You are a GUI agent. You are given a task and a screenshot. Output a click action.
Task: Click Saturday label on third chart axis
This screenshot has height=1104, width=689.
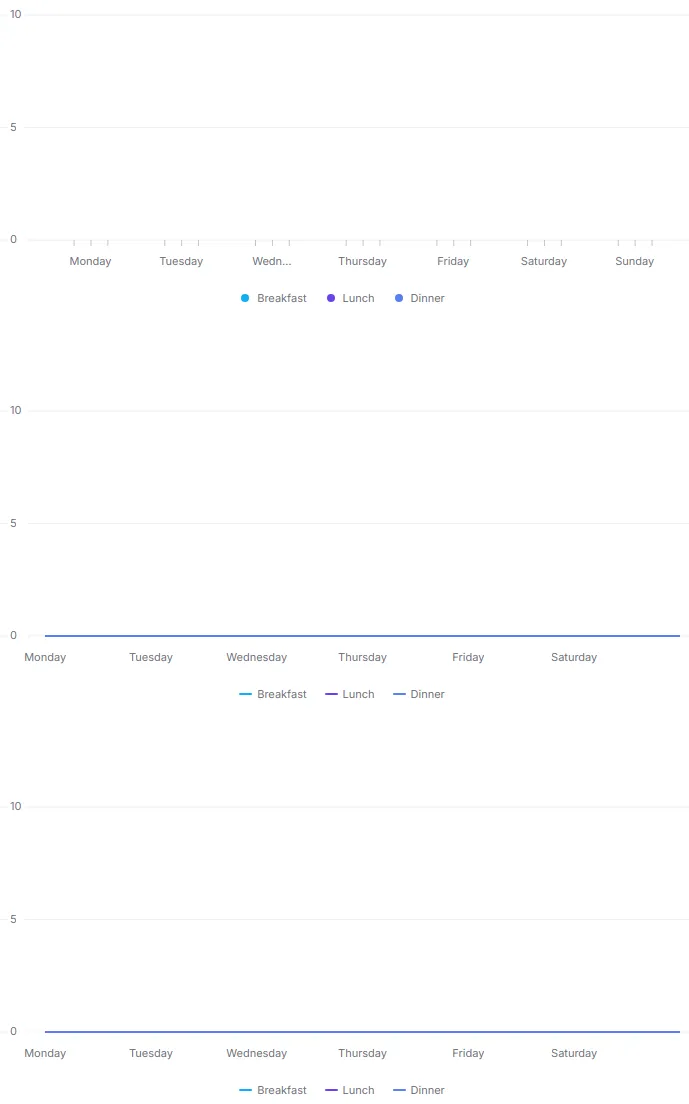574,1053
